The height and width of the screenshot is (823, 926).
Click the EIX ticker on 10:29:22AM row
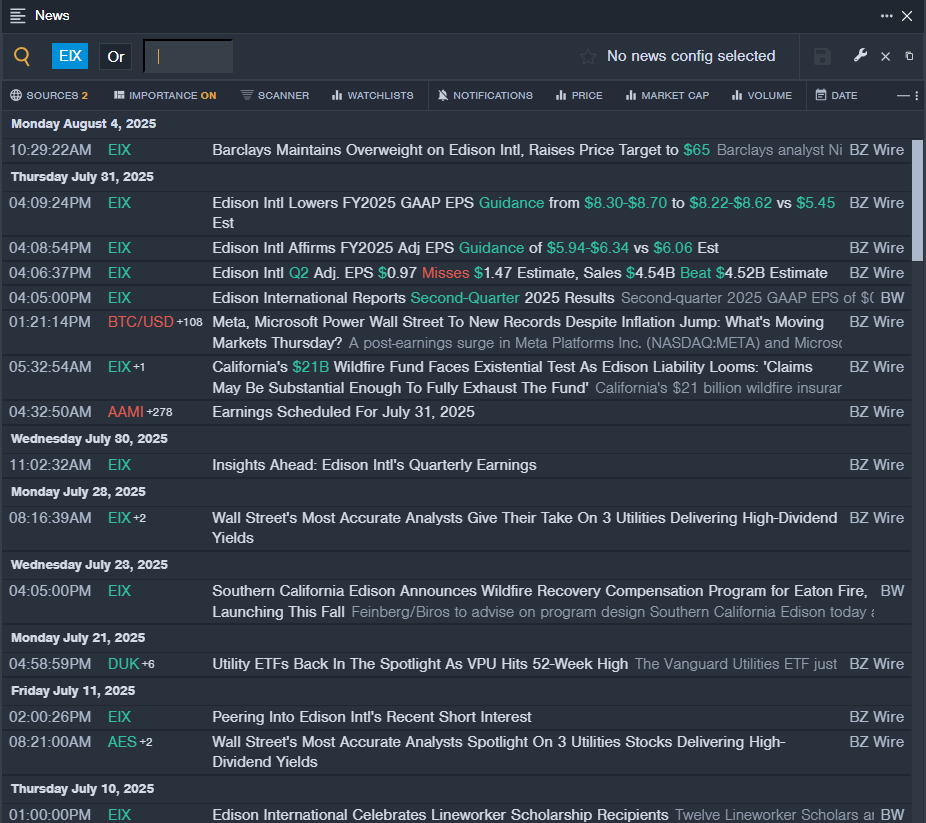click(x=119, y=150)
